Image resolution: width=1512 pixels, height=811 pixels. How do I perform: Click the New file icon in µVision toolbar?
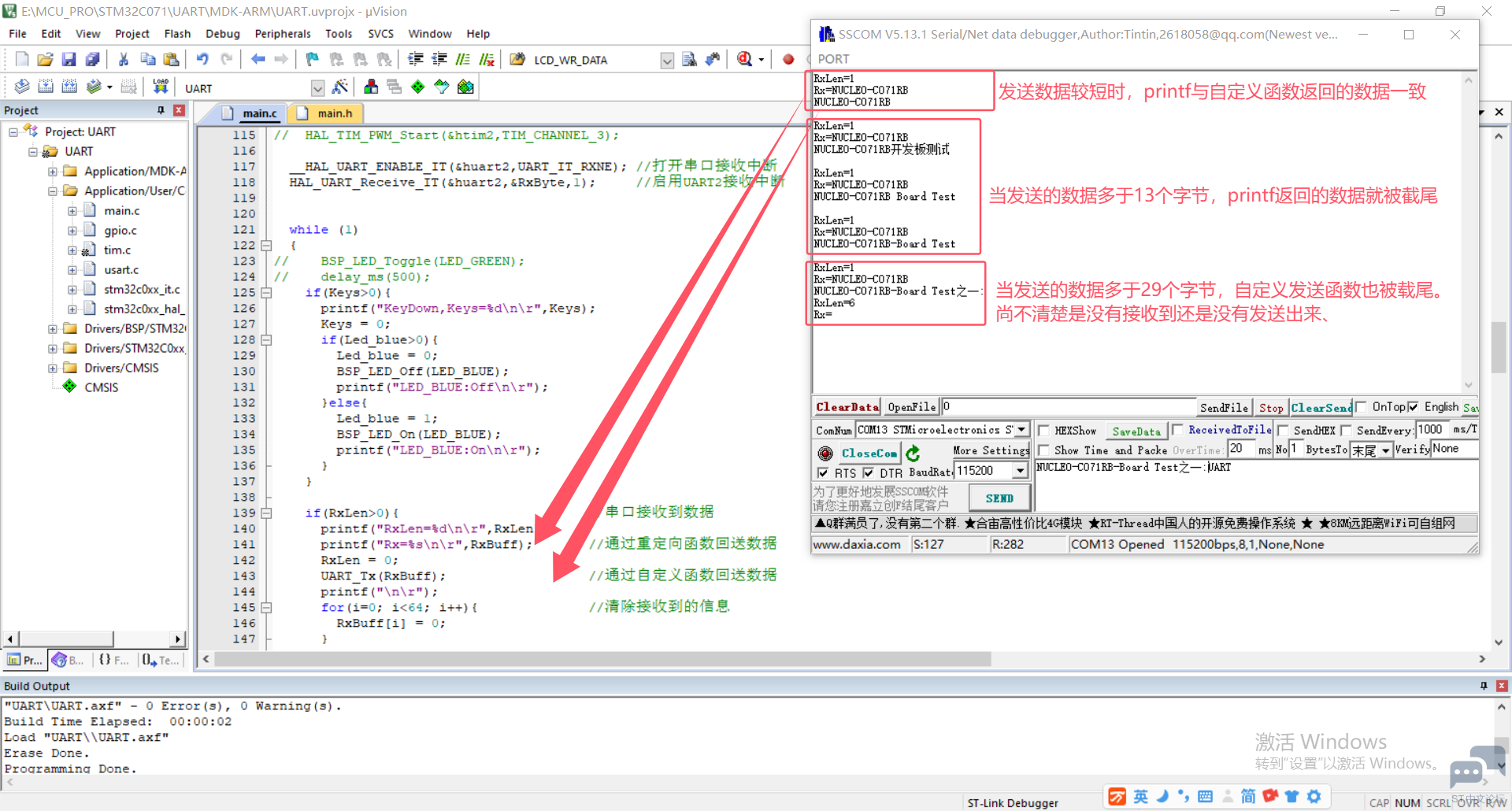click(x=22, y=59)
